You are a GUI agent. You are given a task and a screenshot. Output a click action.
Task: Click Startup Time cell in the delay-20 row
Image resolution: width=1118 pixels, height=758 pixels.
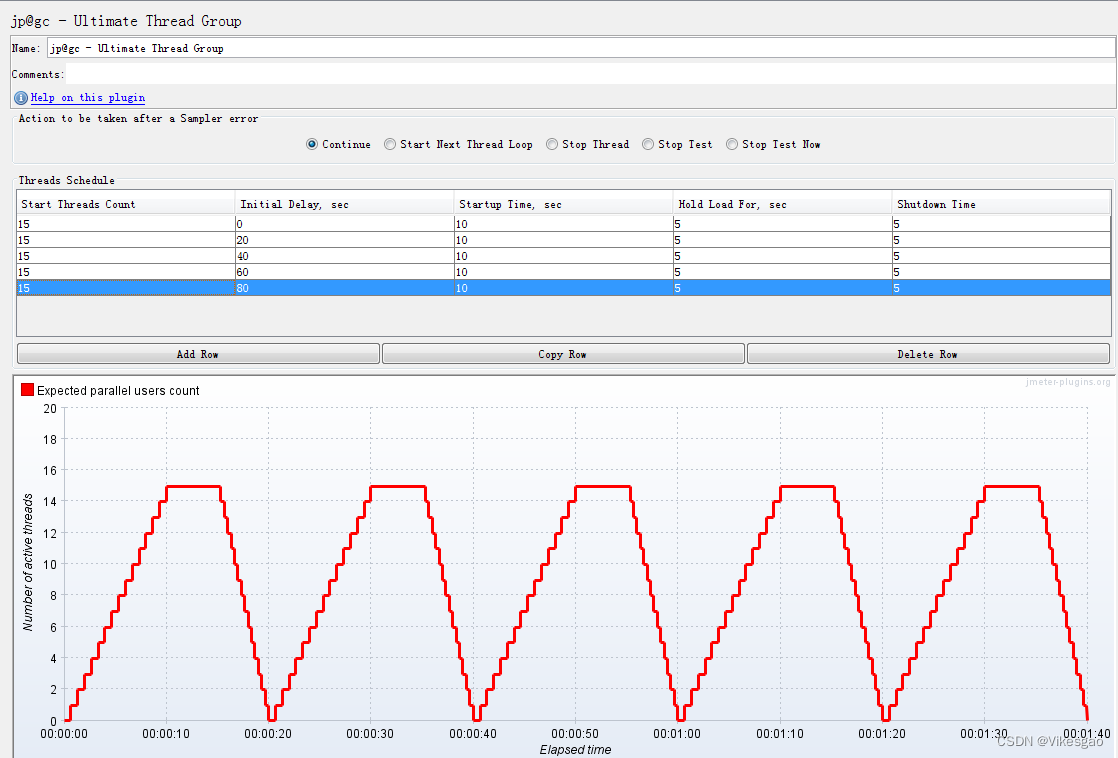pos(563,240)
